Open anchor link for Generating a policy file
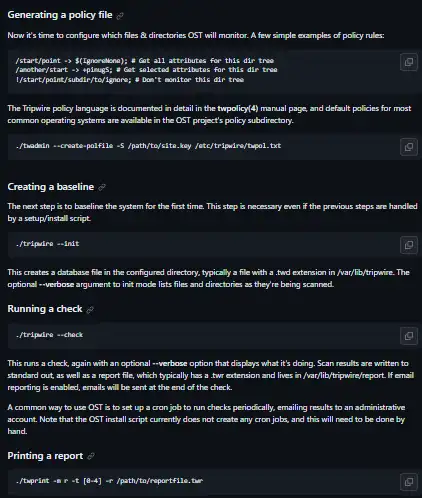422x498 pixels. [x=120, y=16]
